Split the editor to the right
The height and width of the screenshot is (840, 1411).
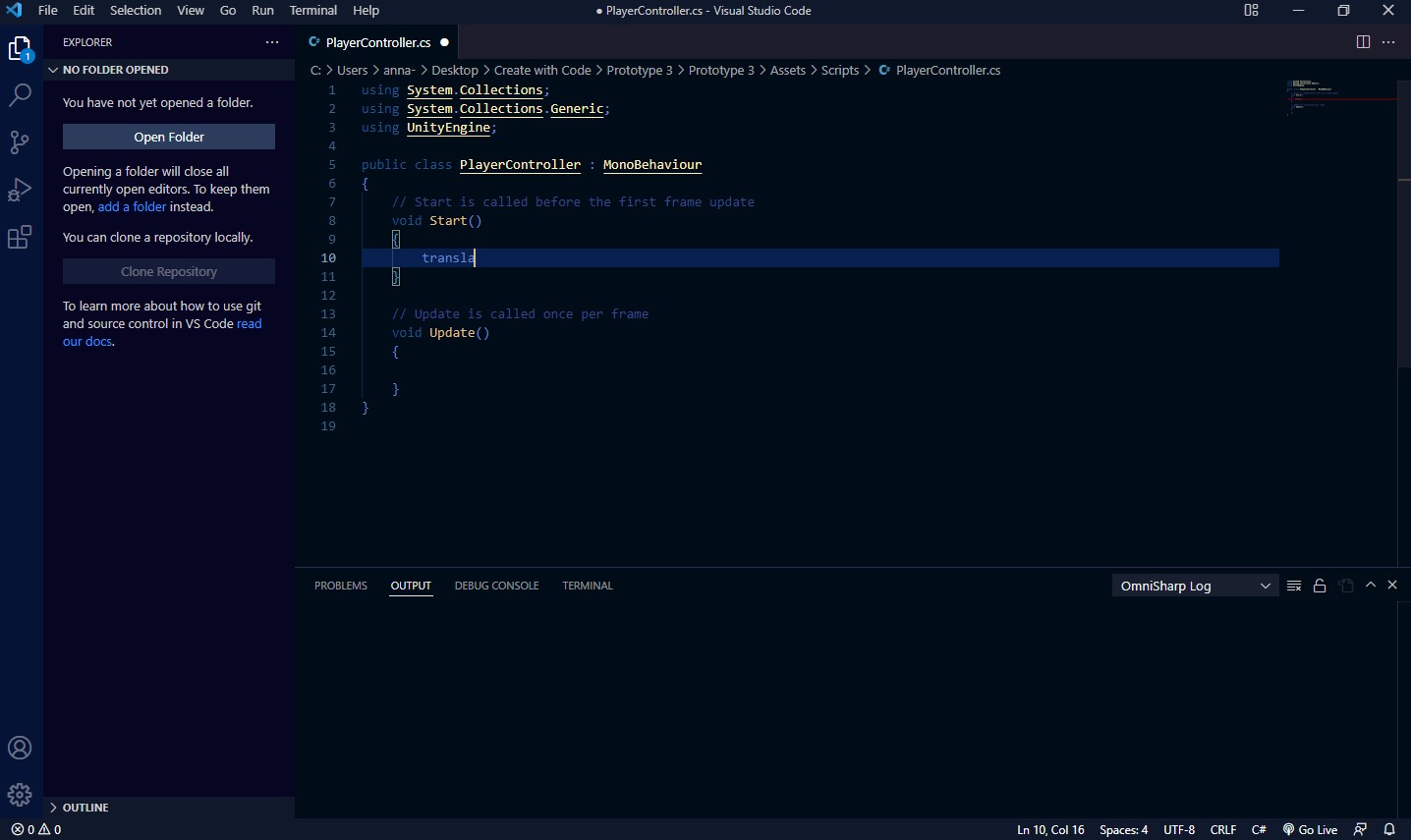1363,42
